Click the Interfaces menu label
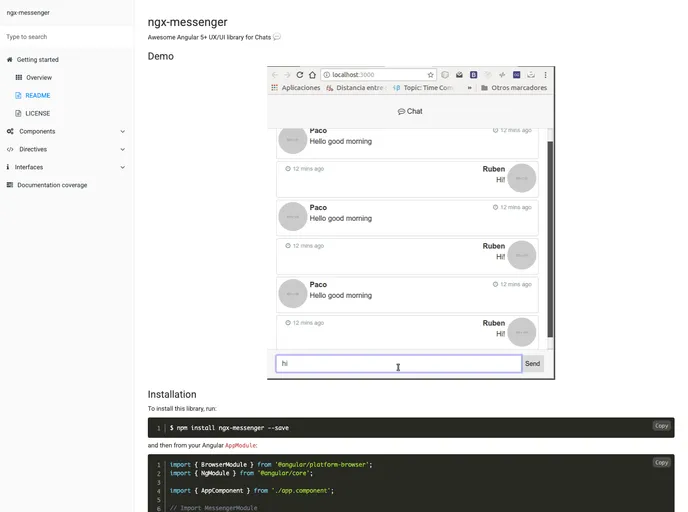The image size is (688, 512). click(x=29, y=167)
